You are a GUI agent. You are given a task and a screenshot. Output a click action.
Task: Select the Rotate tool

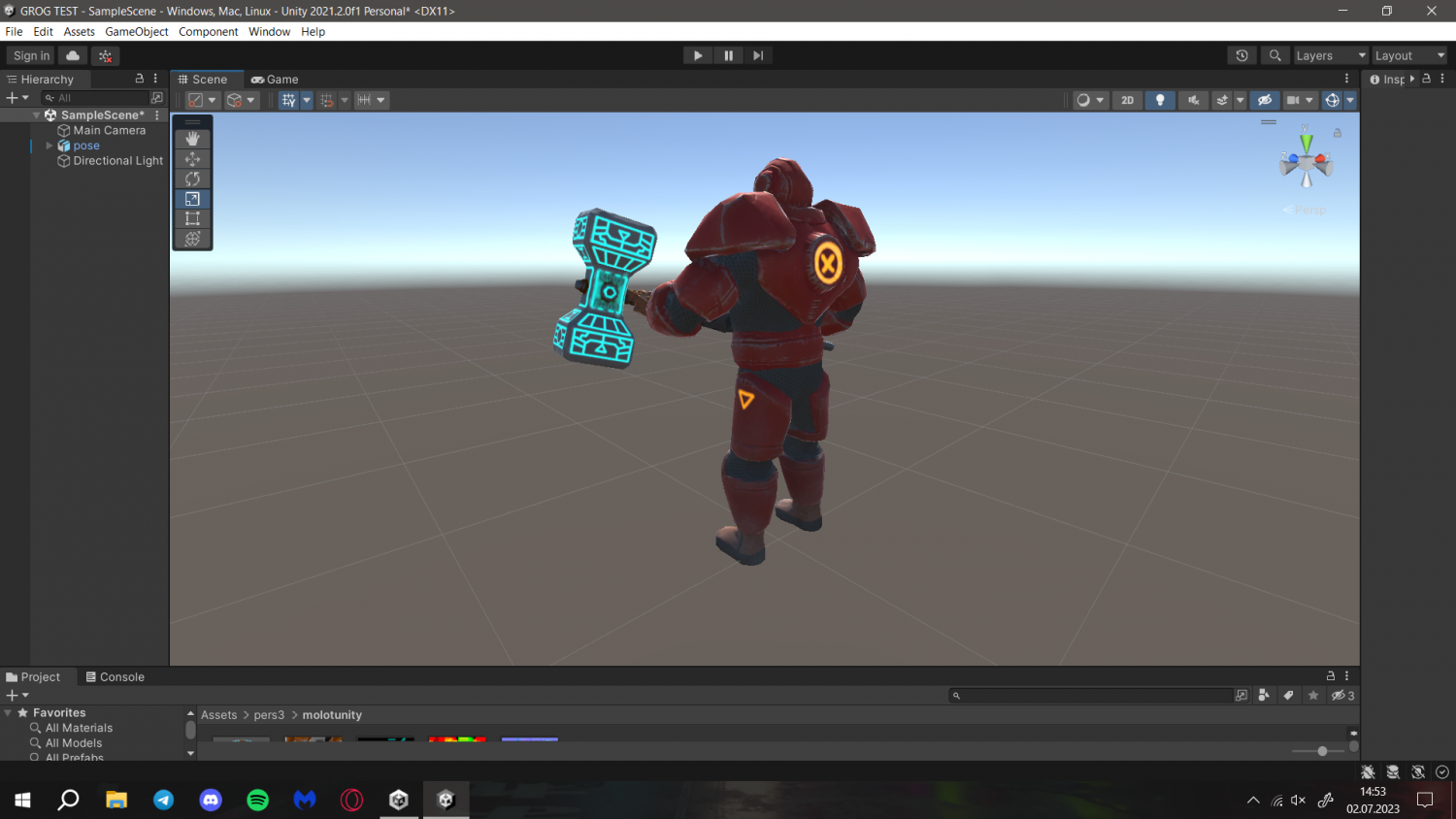(192, 179)
